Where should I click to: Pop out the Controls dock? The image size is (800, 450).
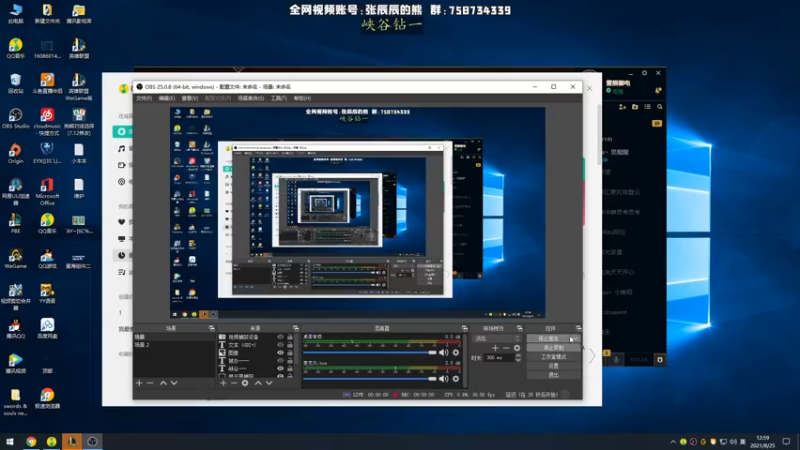coord(578,328)
